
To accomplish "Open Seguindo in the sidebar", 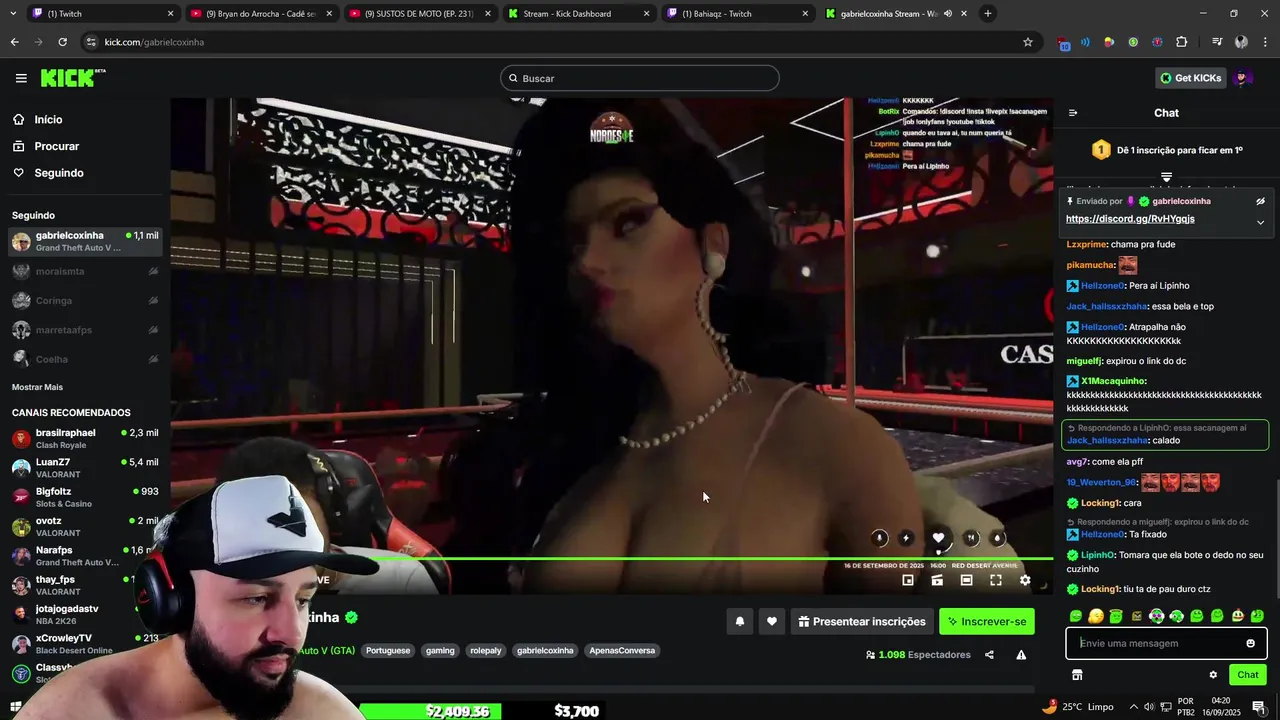I will [59, 173].
